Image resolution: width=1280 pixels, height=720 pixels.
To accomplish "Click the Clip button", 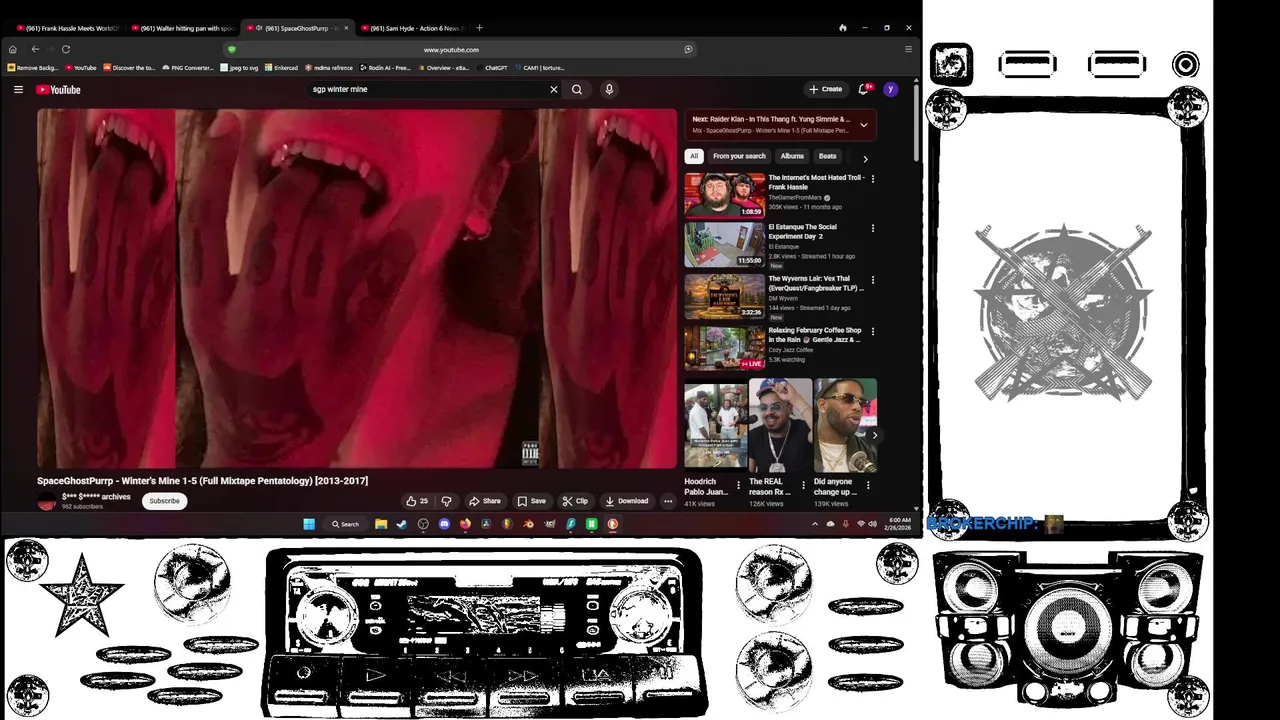I will (575, 501).
